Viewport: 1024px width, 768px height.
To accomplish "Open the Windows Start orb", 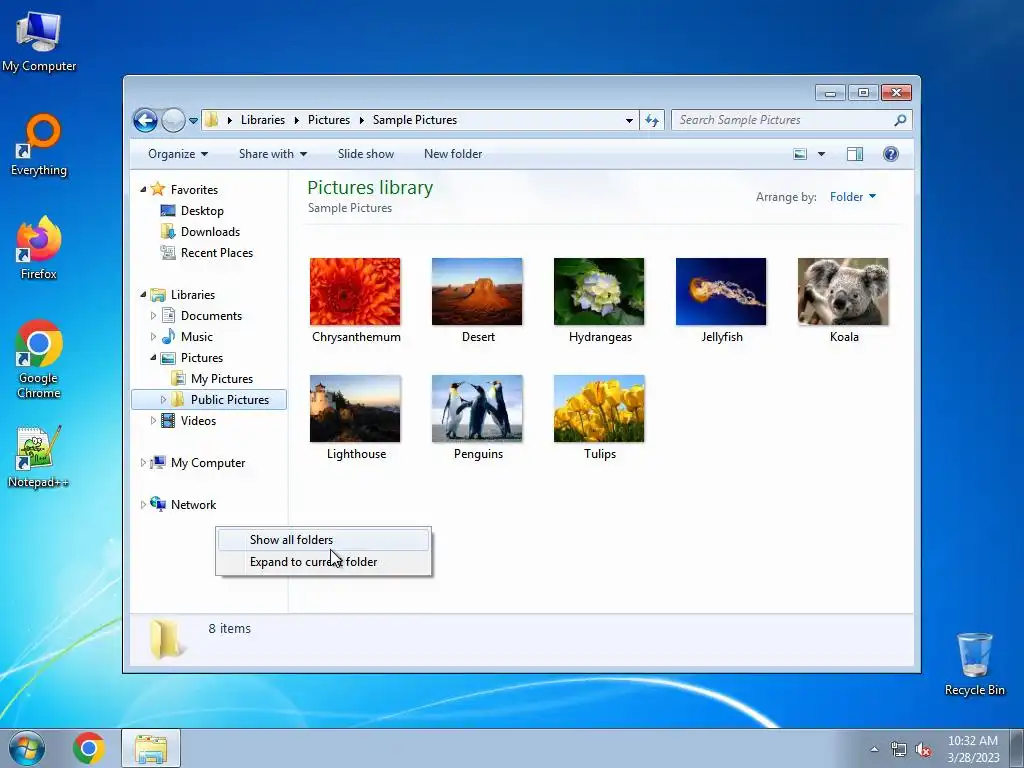I will coord(27,748).
